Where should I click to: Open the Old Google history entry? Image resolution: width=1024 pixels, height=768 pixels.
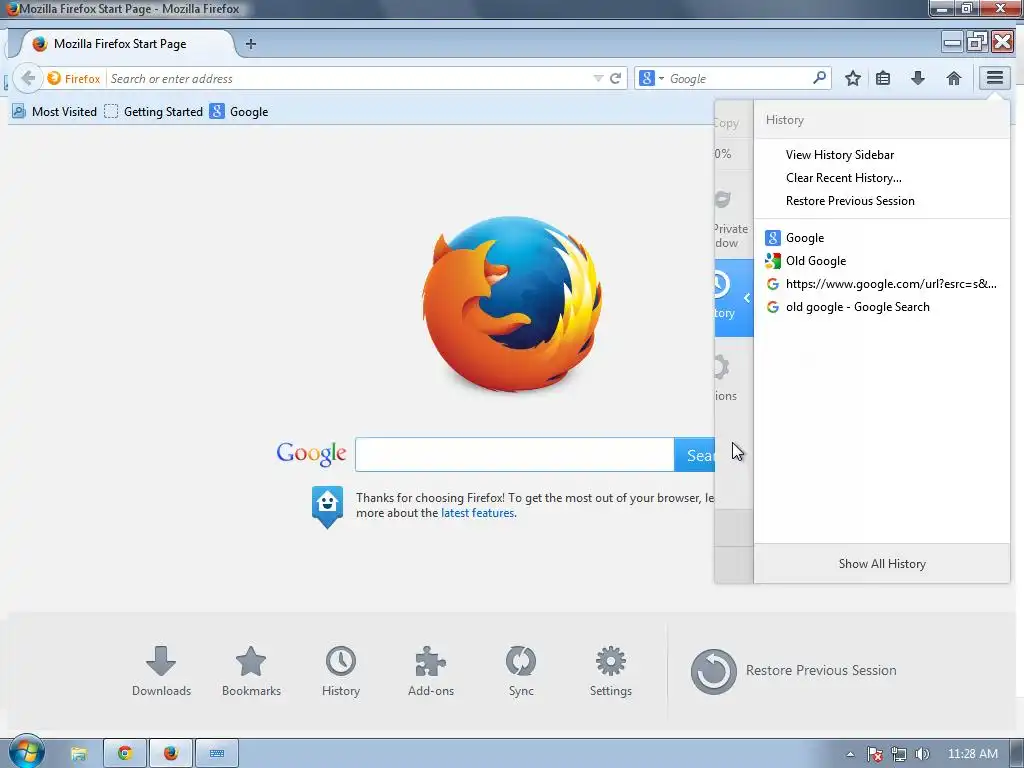(882, 261)
